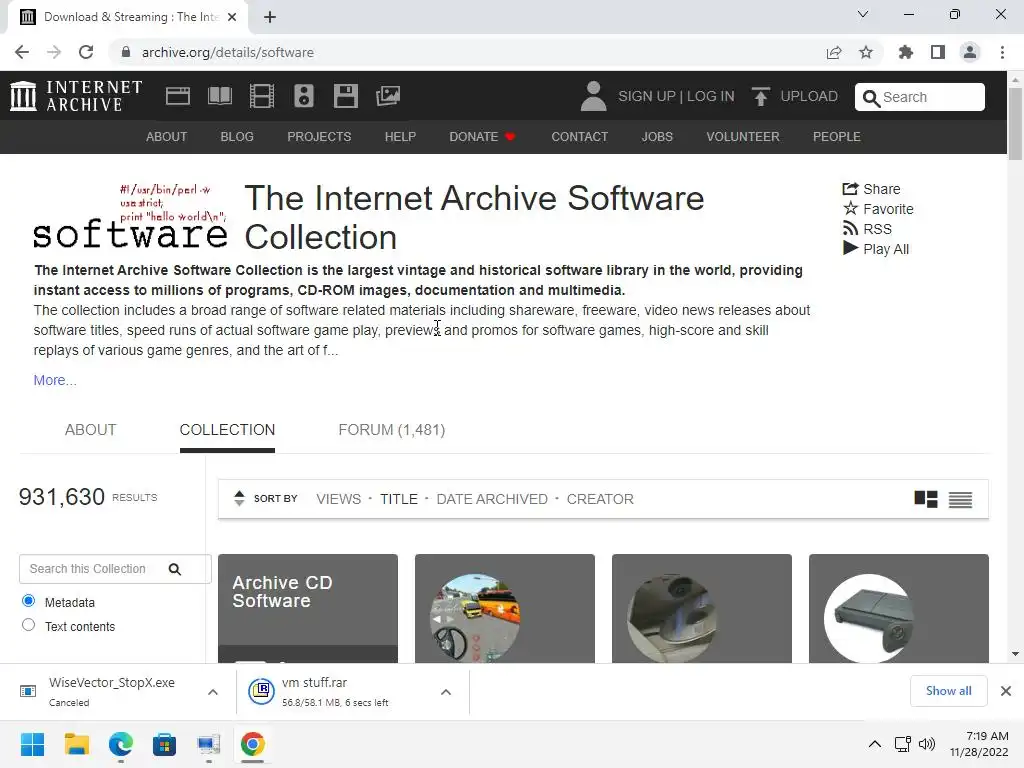Image resolution: width=1024 pixels, height=768 pixels.
Task: Go back in the browser
Action: (22, 52)
